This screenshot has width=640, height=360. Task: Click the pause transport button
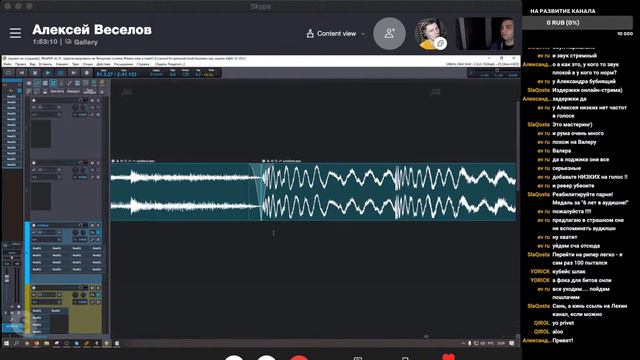tap(61, 73)
